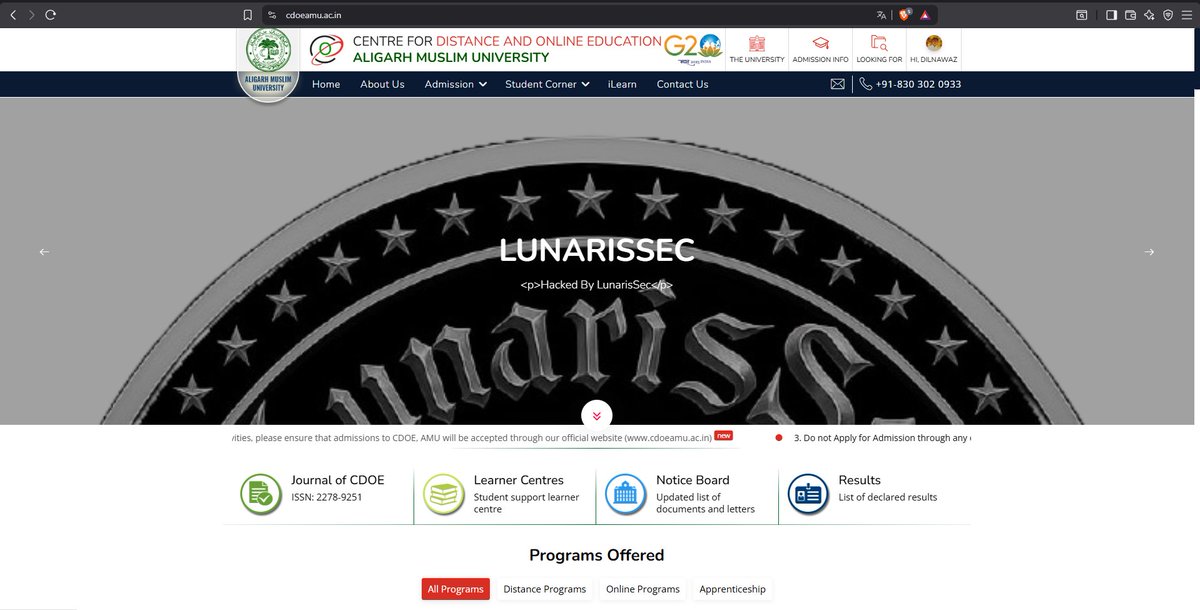Open site settings icon beside the URL
The height and width of the screenshot is (610, 1200).
(x=271, y=15)
